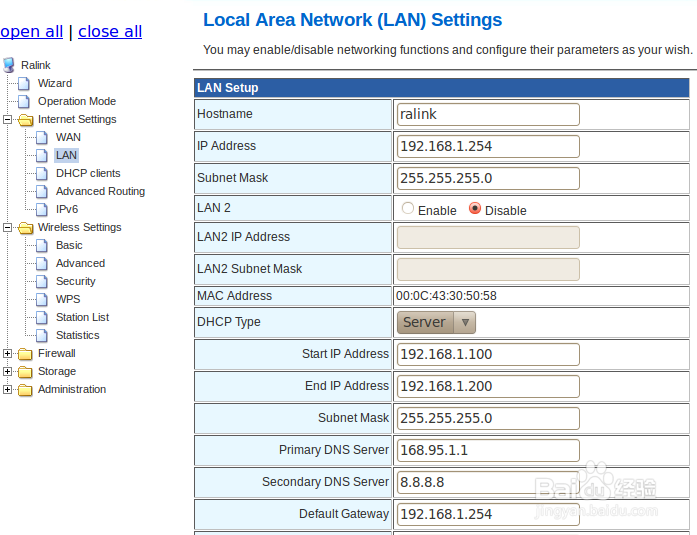Click the Security page icon
Image resolution: width=697 pixels, height=535 pixels.
[42, 281]
